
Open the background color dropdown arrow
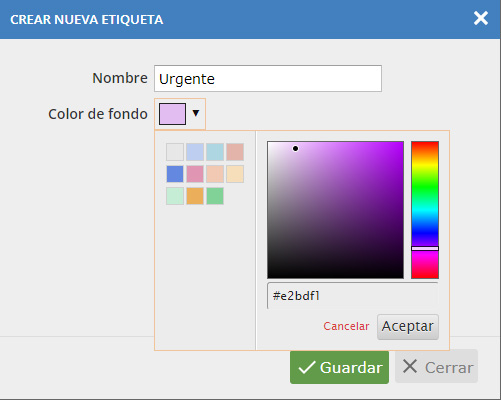(x=196, y=113)
